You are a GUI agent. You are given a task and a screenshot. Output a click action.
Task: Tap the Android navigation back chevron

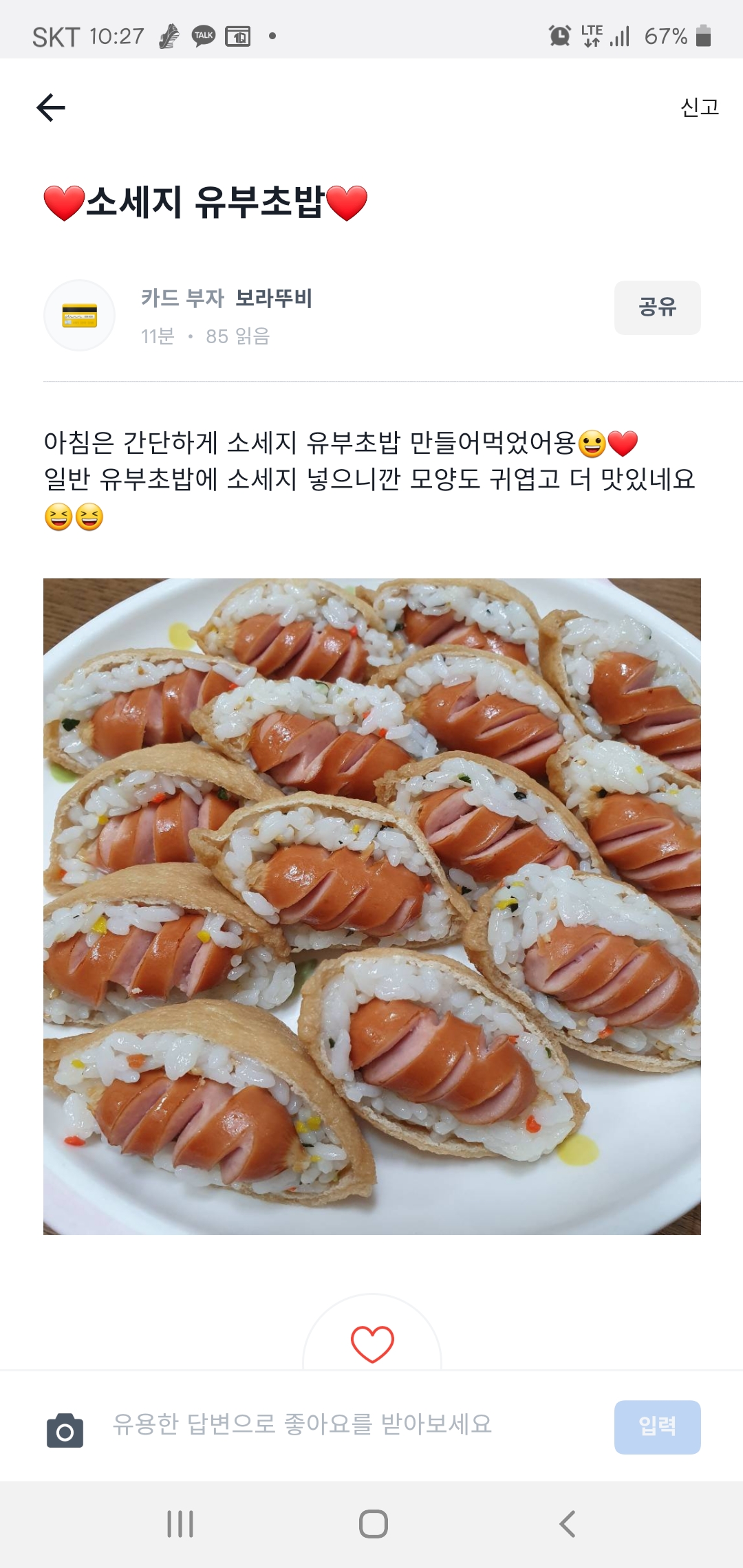pyautogui.click(x=567, y=1524)
